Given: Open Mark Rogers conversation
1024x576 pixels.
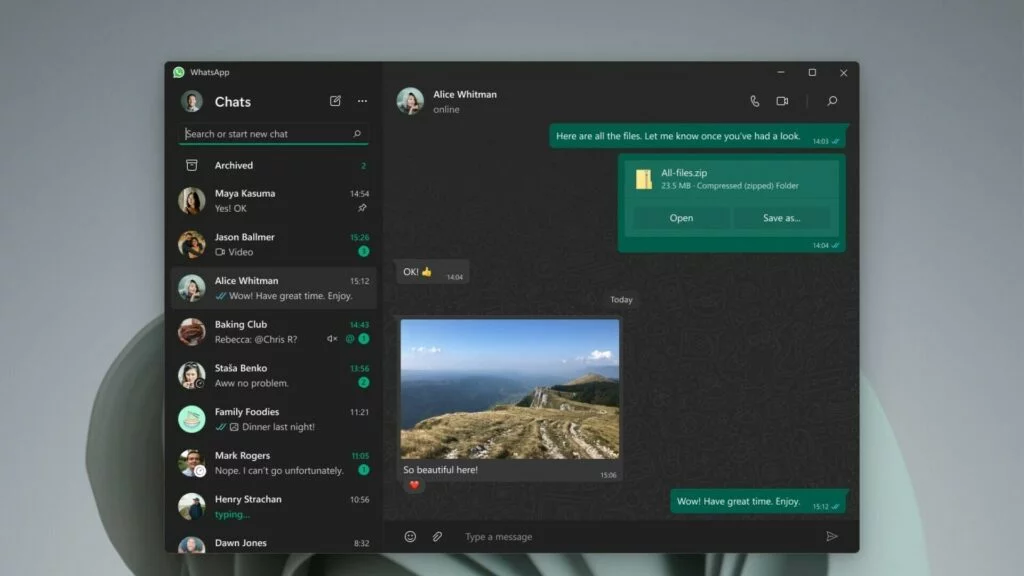Looking at the screenshot, I should [x=274, y=463].
